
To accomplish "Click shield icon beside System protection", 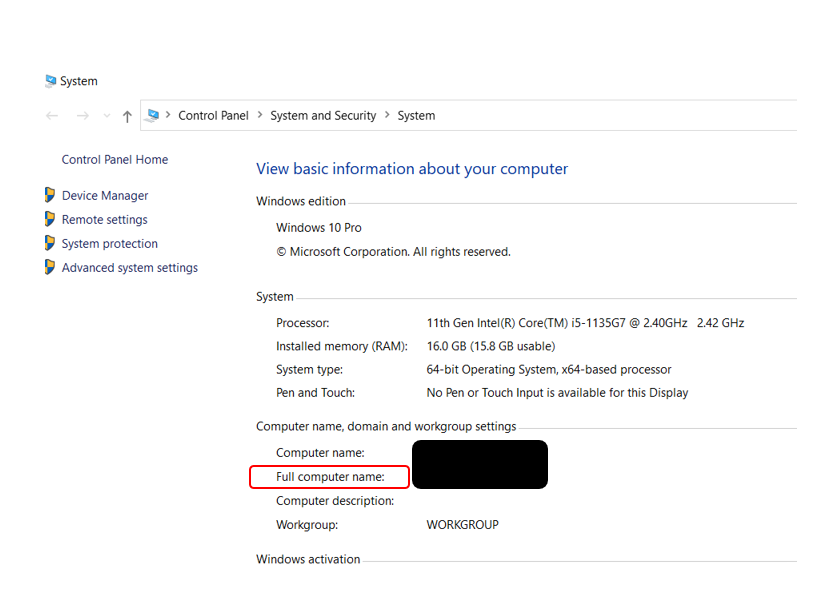I will click(x=50, y=243).
